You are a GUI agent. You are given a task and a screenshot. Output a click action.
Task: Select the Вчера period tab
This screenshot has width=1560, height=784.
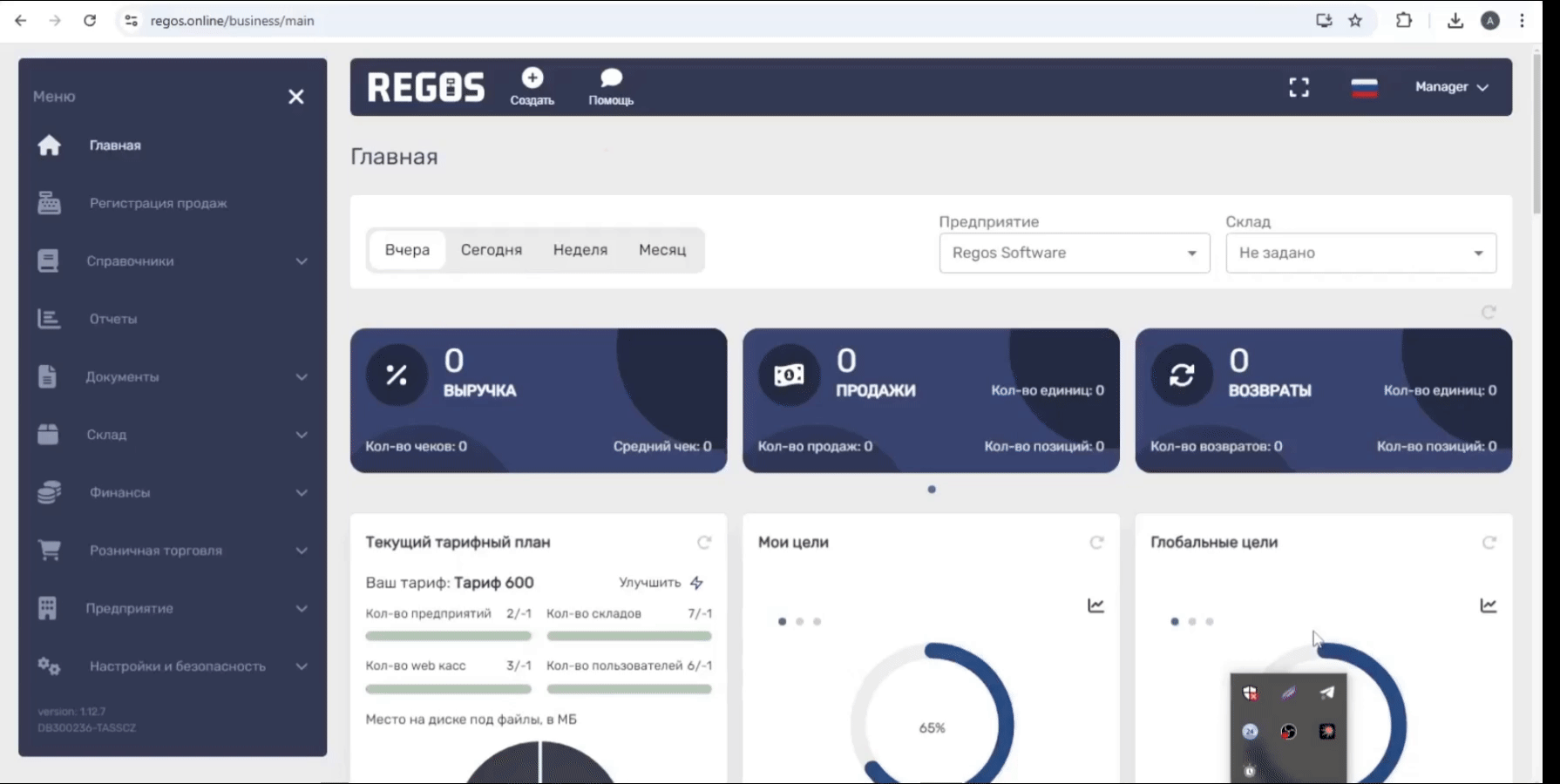coord(407,250)
